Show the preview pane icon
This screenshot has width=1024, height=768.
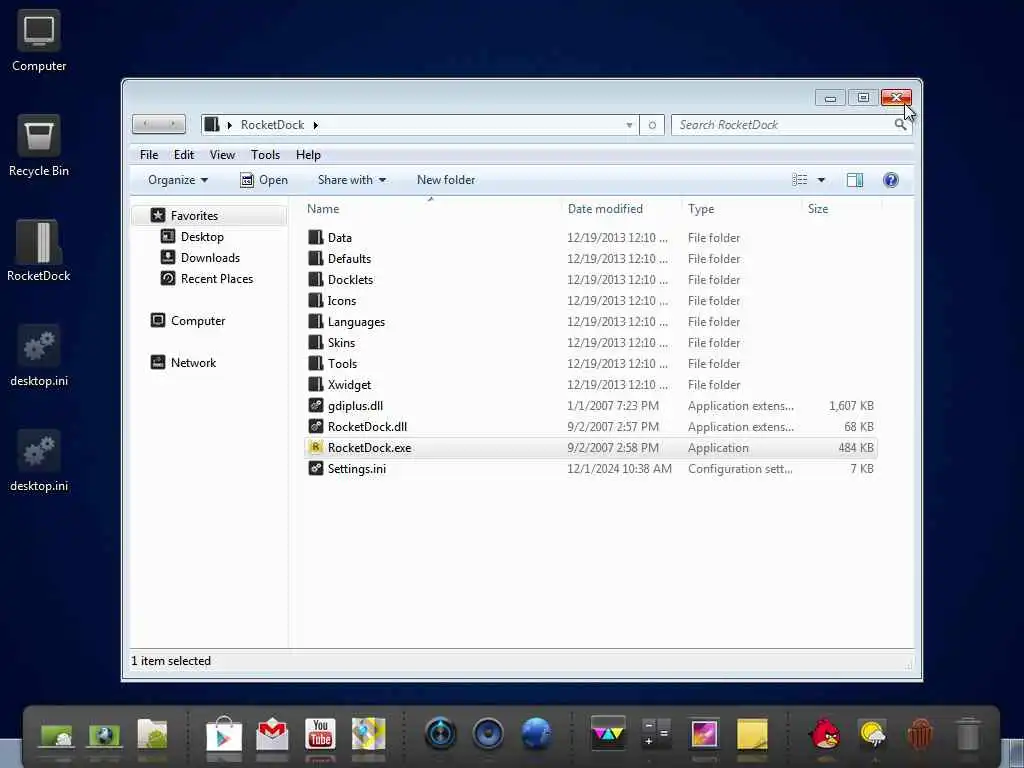click(855, 180)
